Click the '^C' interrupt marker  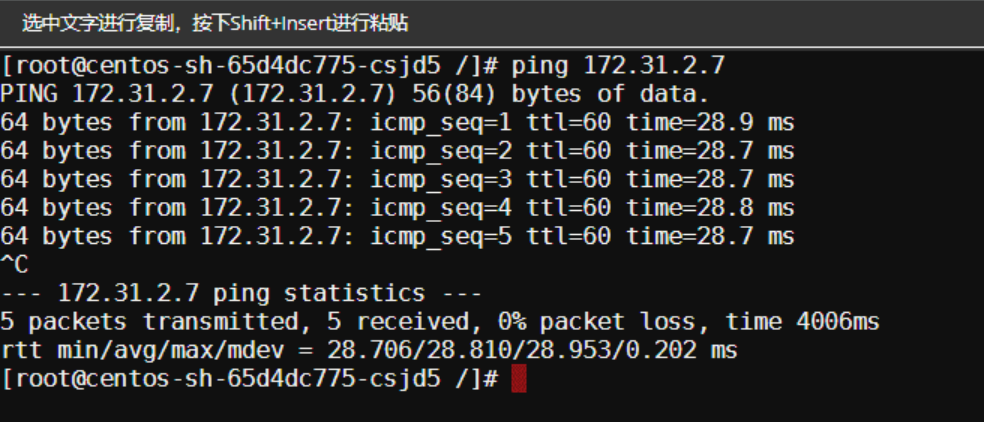pyautogui.click(x=14, y=265)
